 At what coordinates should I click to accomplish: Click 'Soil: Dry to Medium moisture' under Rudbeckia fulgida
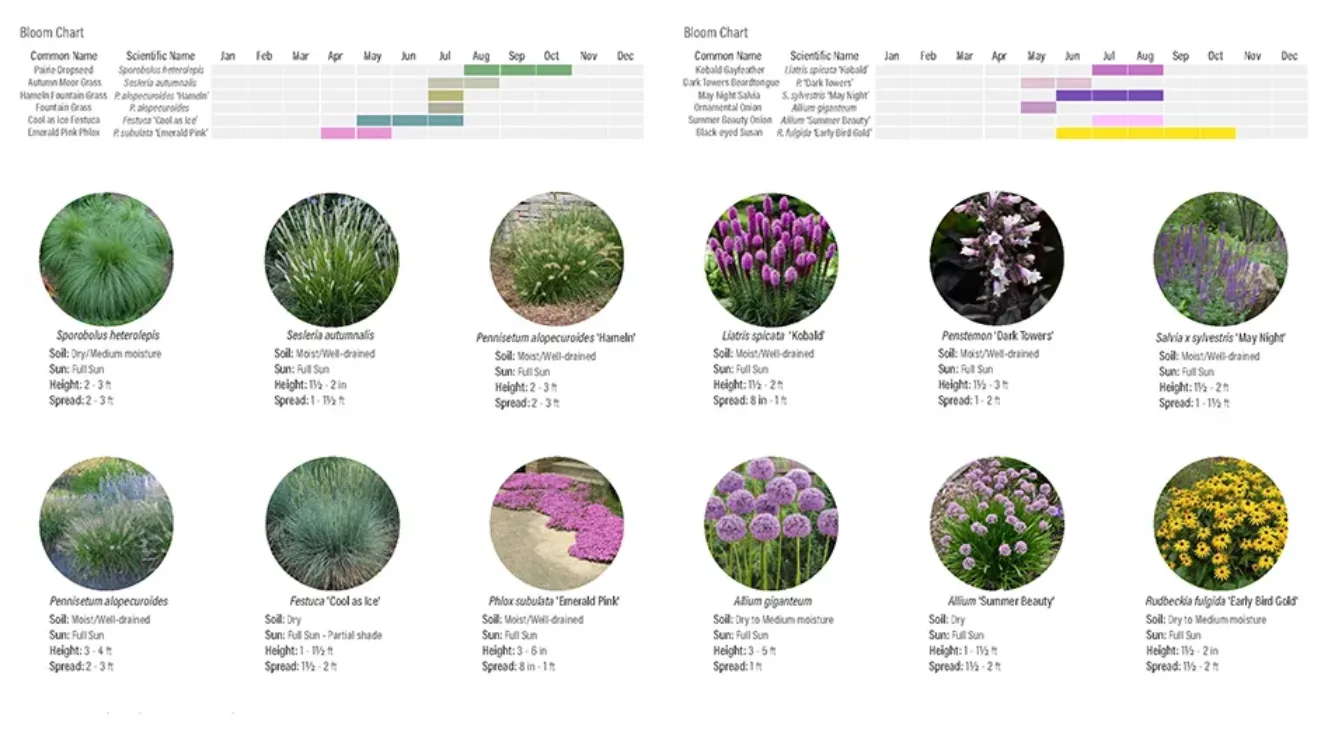coord(1206,620)
